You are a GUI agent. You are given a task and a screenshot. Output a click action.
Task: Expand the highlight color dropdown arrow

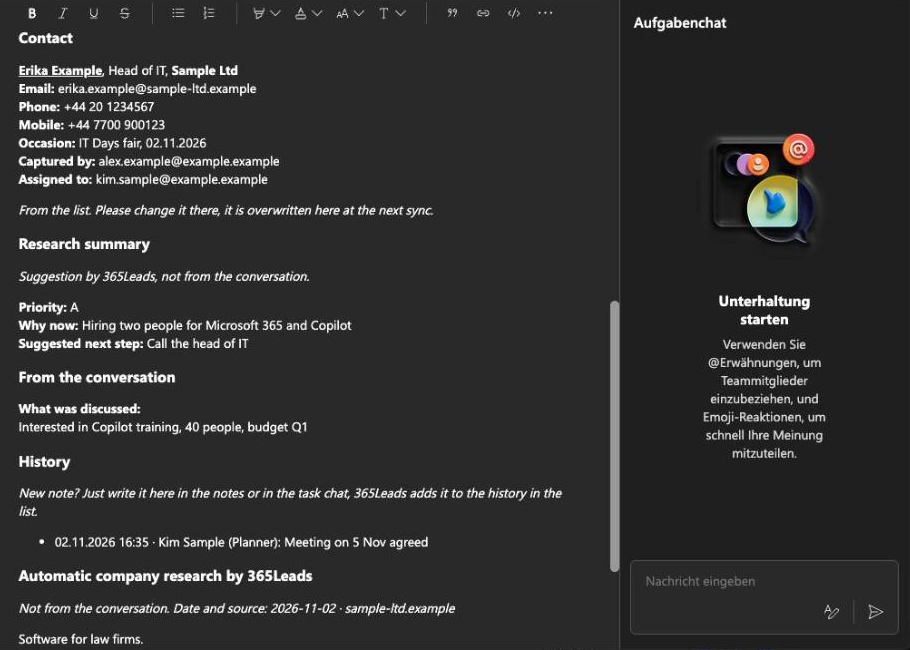275,13
